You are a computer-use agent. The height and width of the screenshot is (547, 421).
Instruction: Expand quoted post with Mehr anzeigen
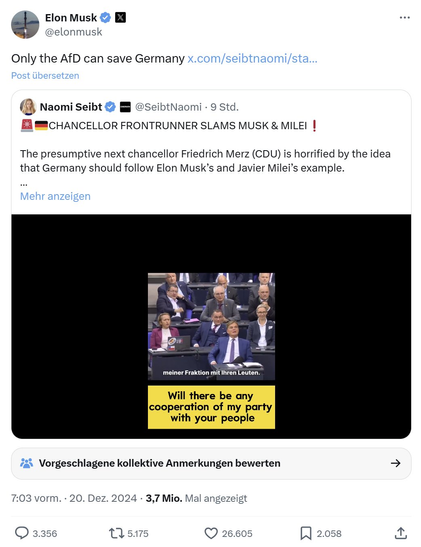[x=55, y=196]
